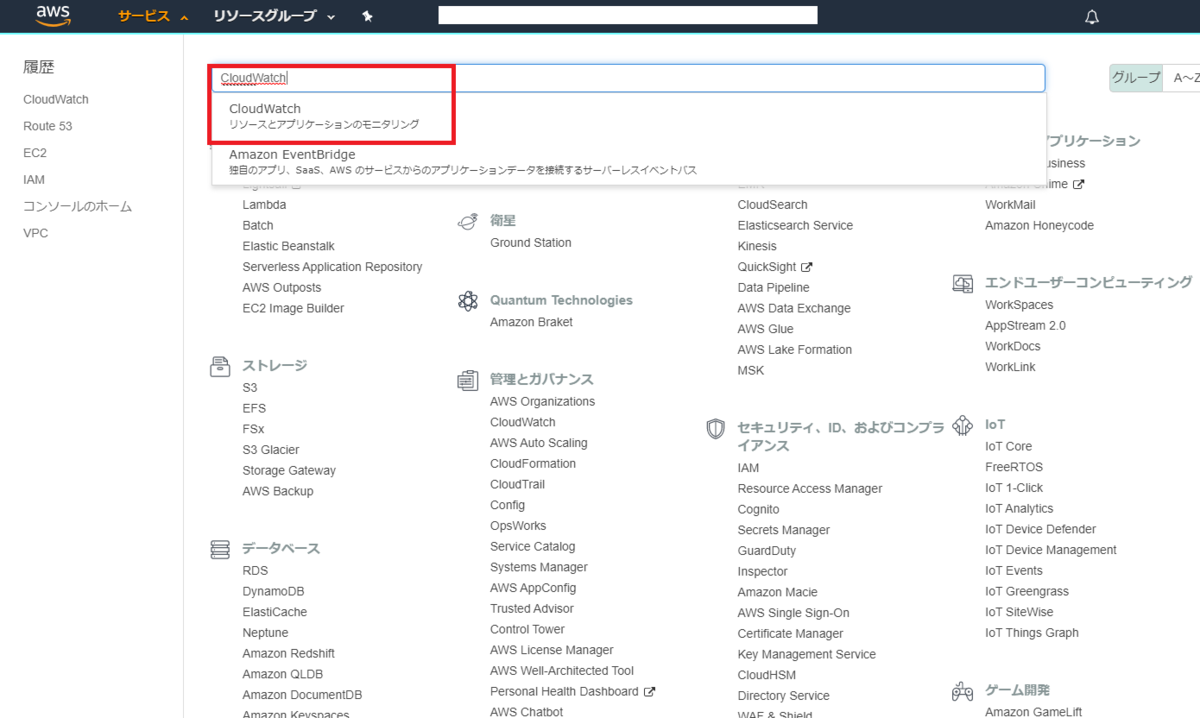Open Ground Station
Screen dimensions: 1200x718
531,243
